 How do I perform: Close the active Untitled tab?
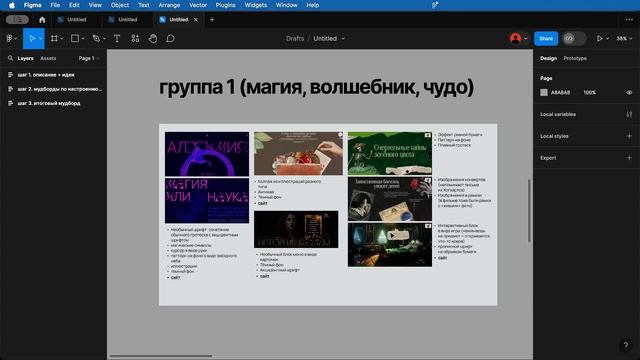pos(196,20)
